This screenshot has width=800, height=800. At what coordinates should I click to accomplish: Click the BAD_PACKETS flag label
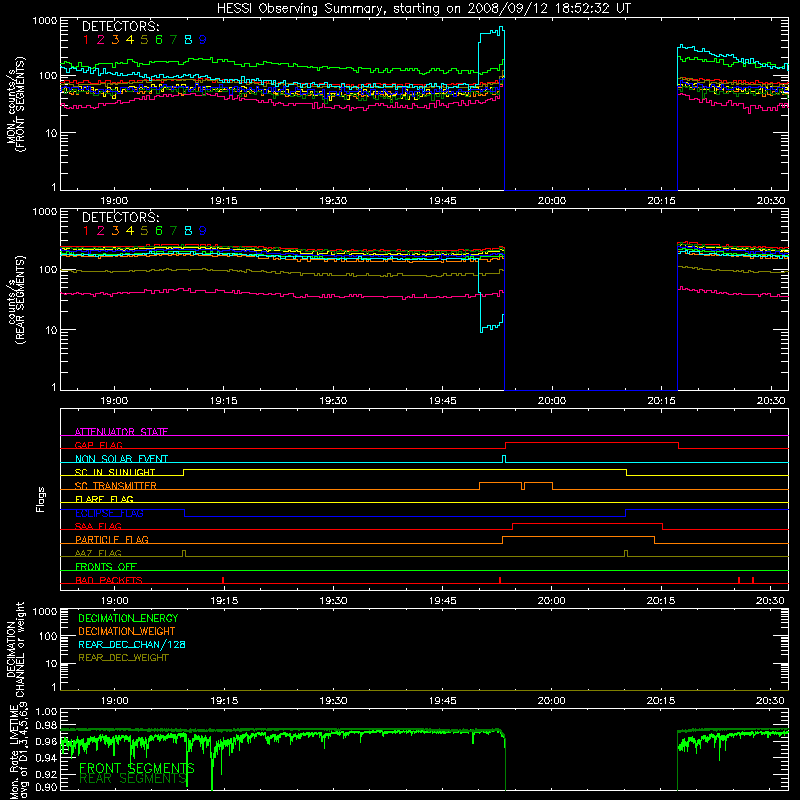pos(109,580)
